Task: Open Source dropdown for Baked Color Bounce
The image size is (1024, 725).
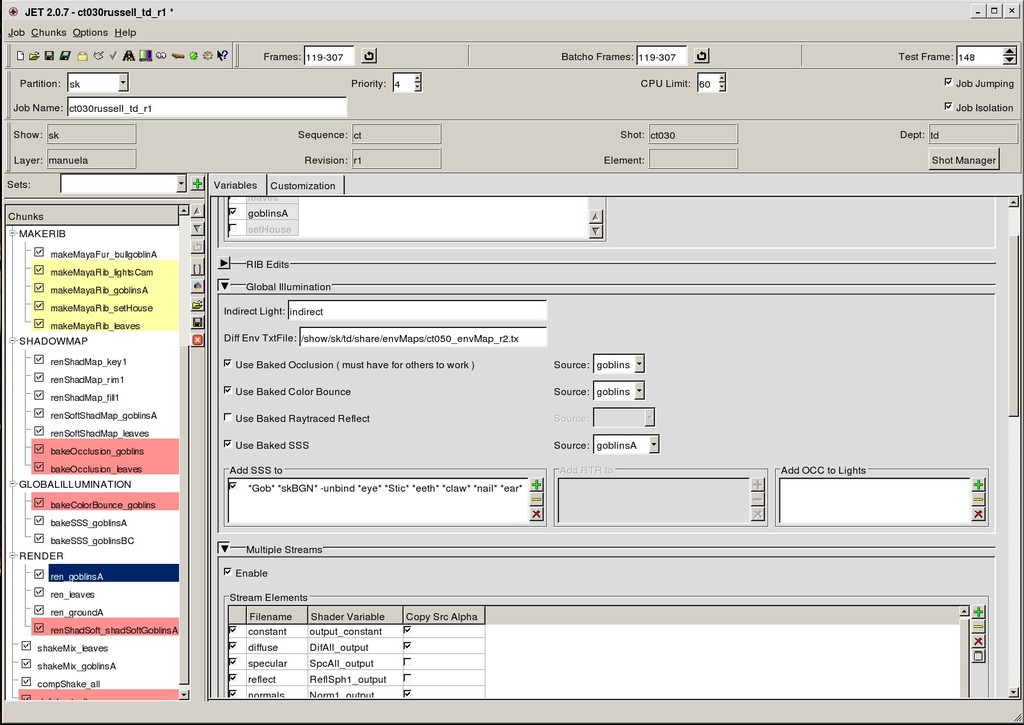Action: pyautogui.click(x=638, y=391)
